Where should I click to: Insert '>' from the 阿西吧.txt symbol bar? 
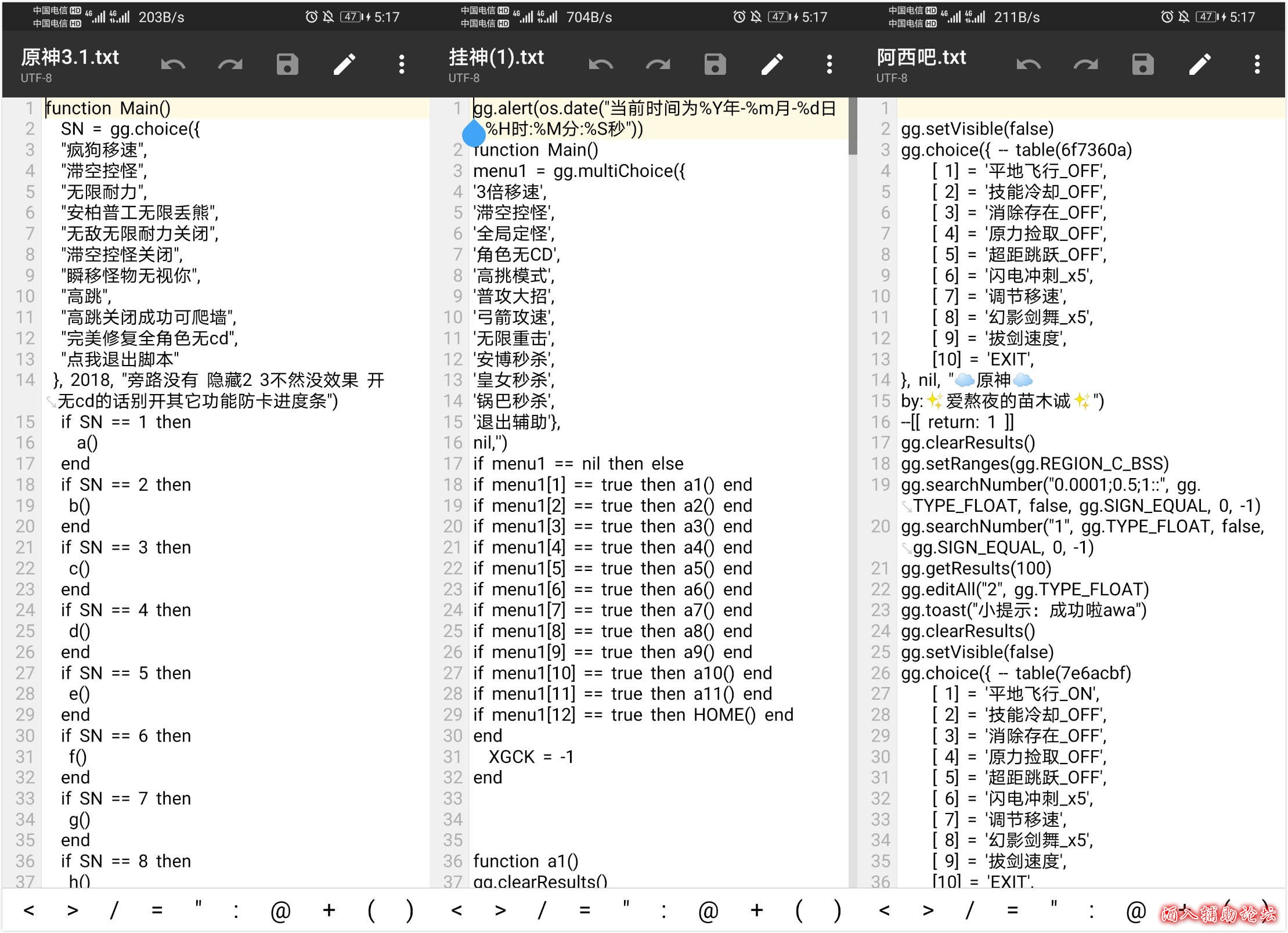(x=928, y=910)
